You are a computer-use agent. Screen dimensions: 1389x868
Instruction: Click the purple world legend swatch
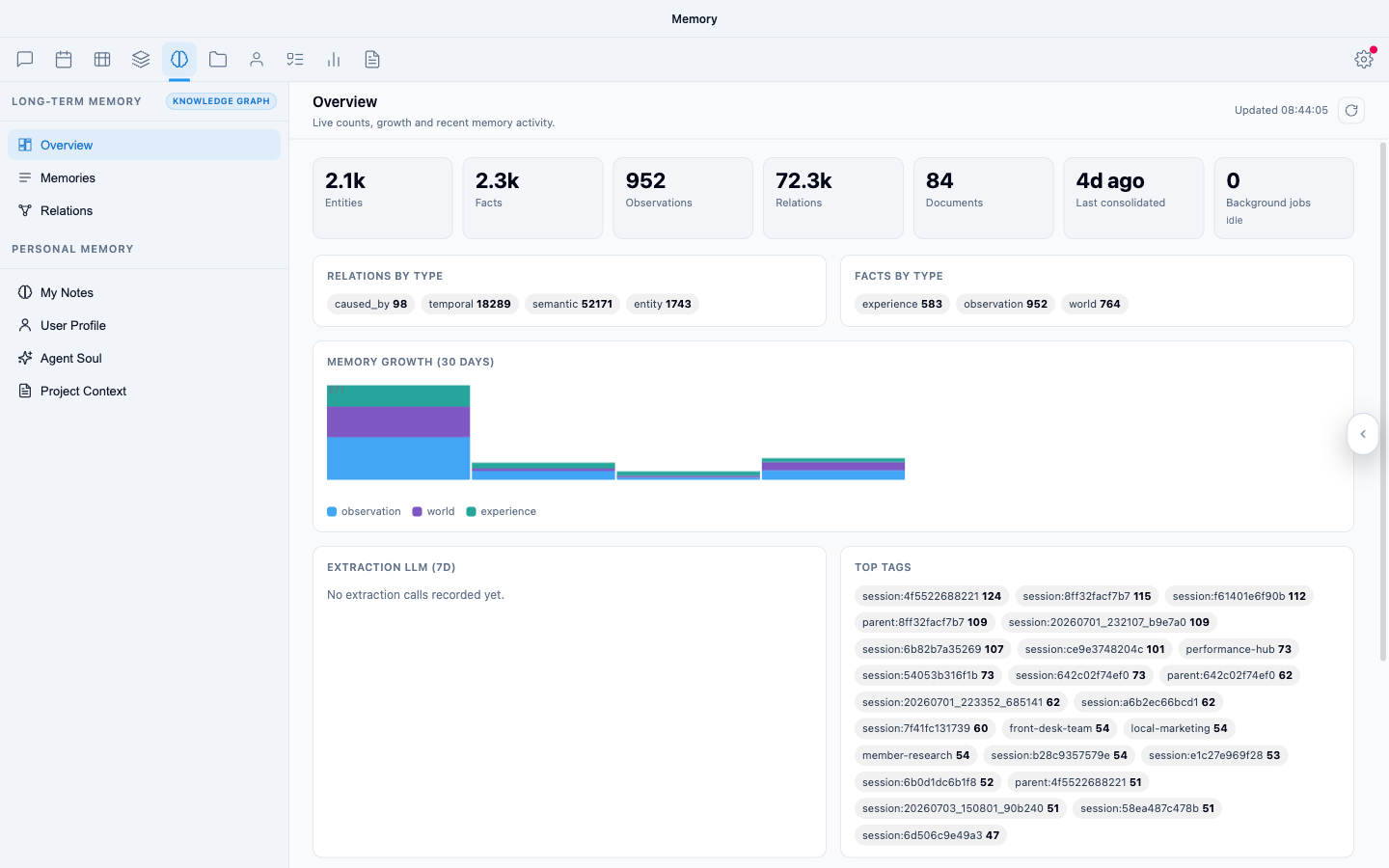tap(418, 512)
